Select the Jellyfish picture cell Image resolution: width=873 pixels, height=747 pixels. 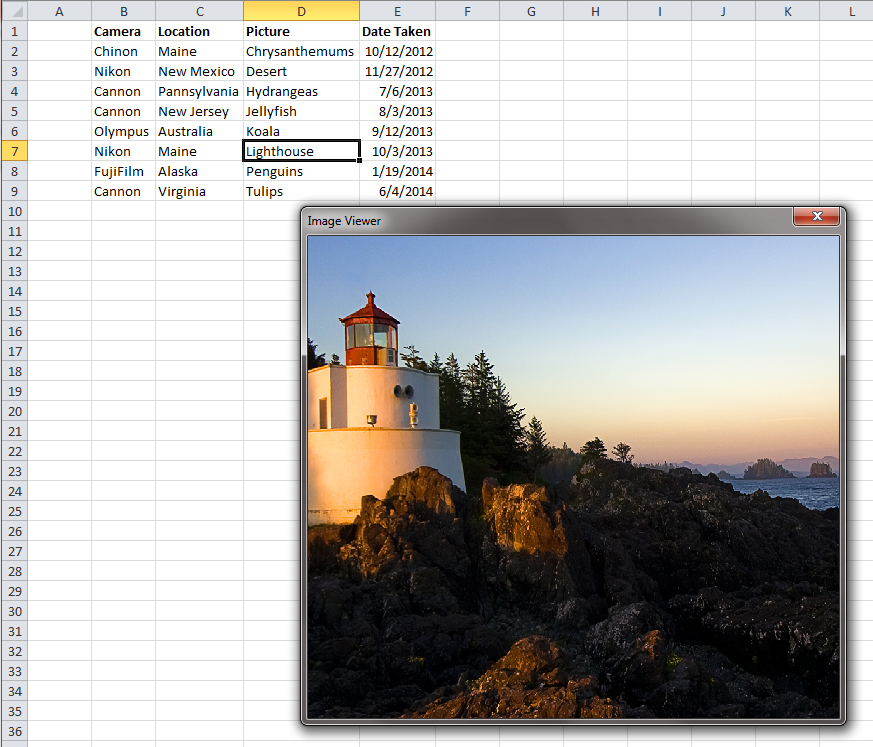[301, 111]
